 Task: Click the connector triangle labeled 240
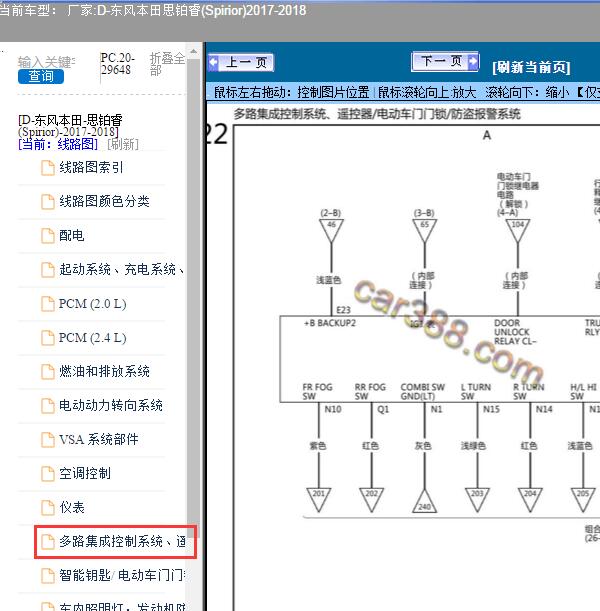click(425, 502)
